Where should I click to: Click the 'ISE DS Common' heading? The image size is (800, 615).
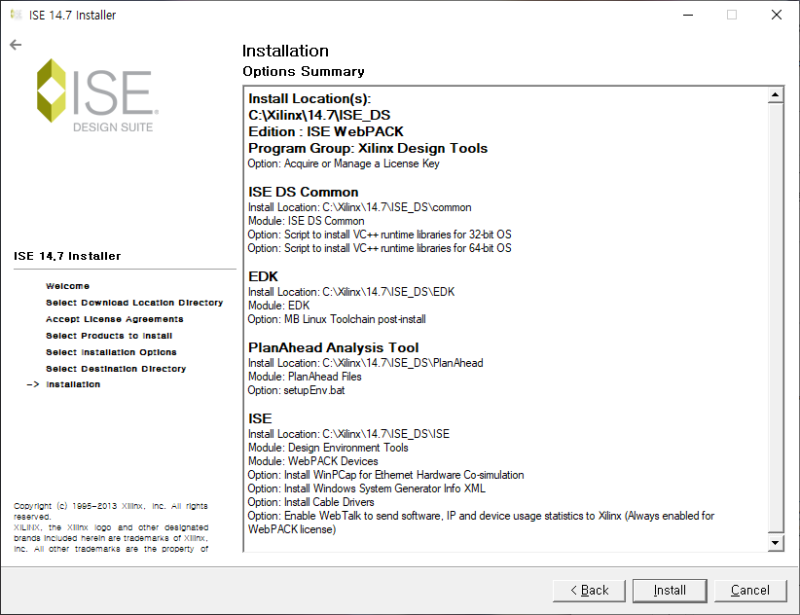coord(303,192)
